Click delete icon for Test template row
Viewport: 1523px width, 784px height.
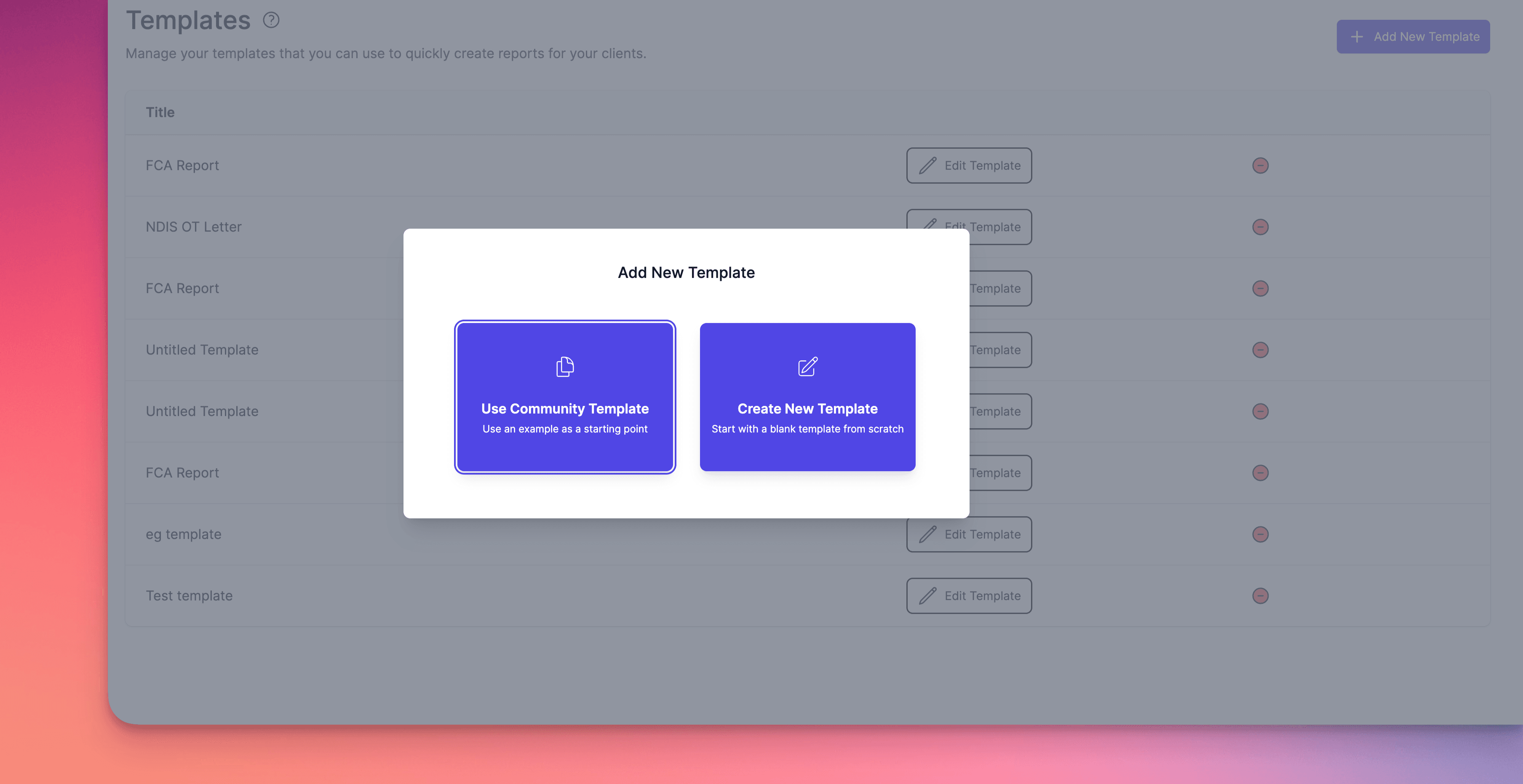[1260, 596]
